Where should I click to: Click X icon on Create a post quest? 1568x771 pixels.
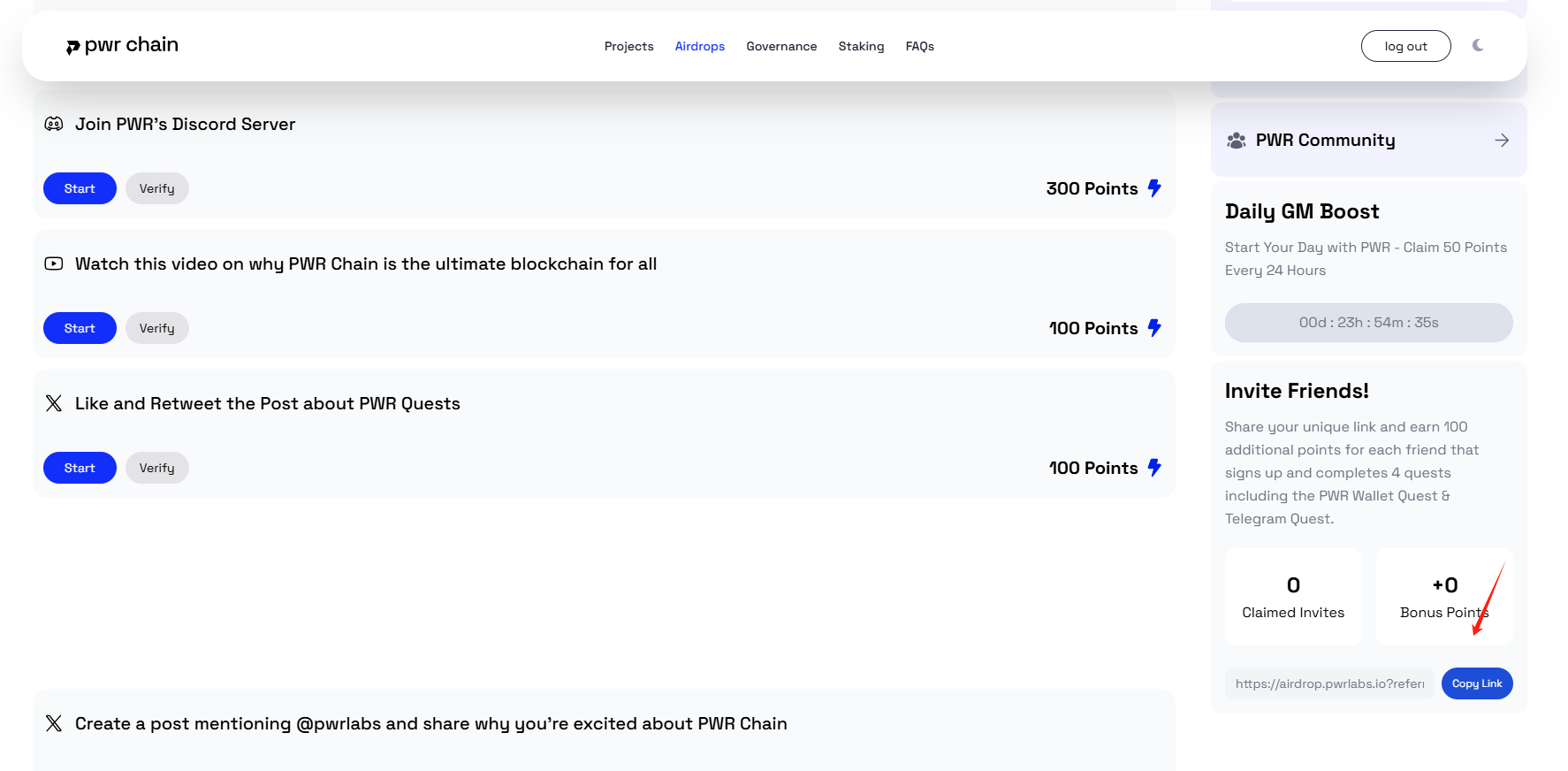(x=54, y=723)
